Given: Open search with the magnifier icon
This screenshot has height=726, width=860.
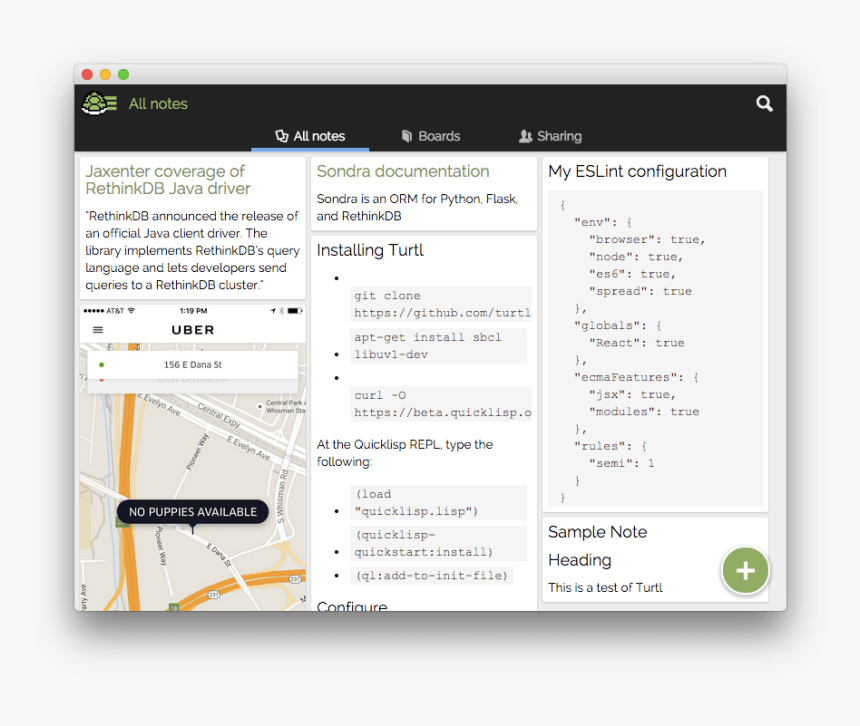Looking at the screenshot, I should click(764, 103).
